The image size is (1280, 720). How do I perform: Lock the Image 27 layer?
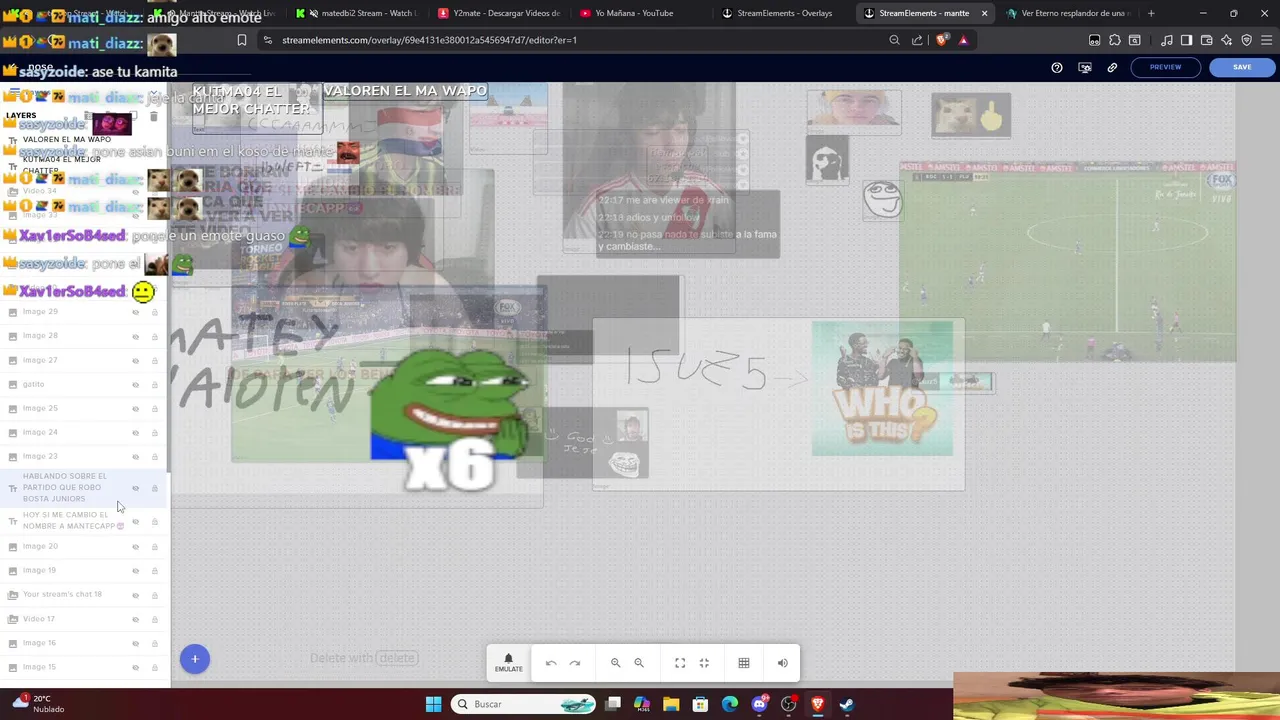click(155, 360)
